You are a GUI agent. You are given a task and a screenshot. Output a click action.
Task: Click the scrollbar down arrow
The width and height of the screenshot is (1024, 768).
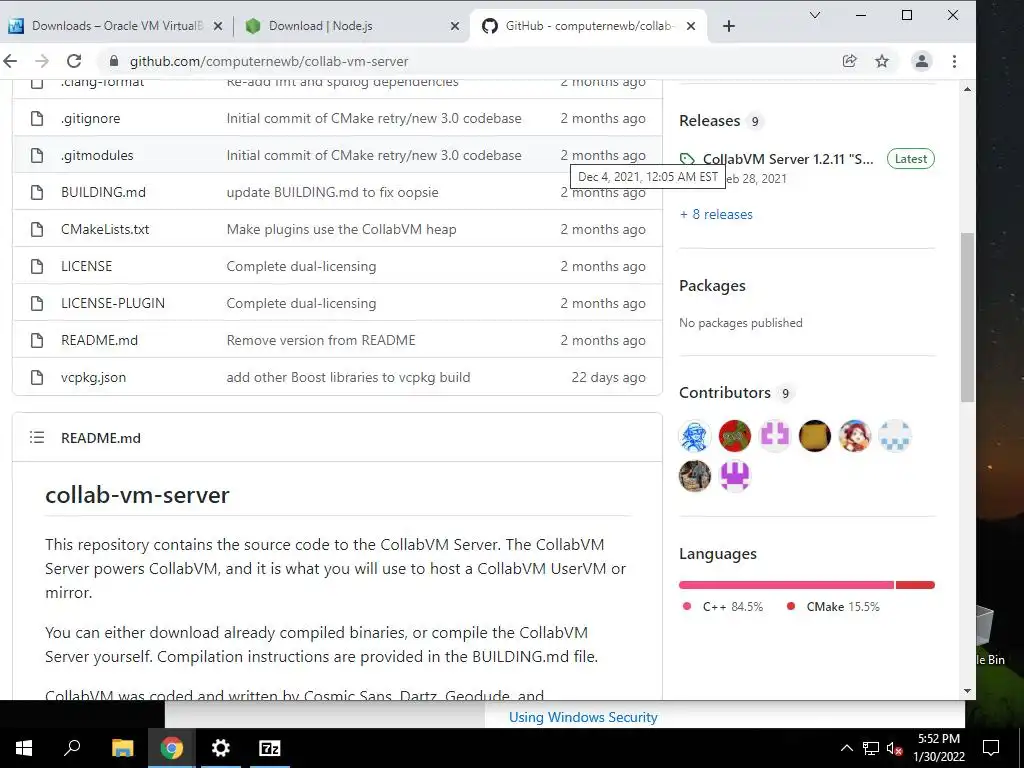967,691
